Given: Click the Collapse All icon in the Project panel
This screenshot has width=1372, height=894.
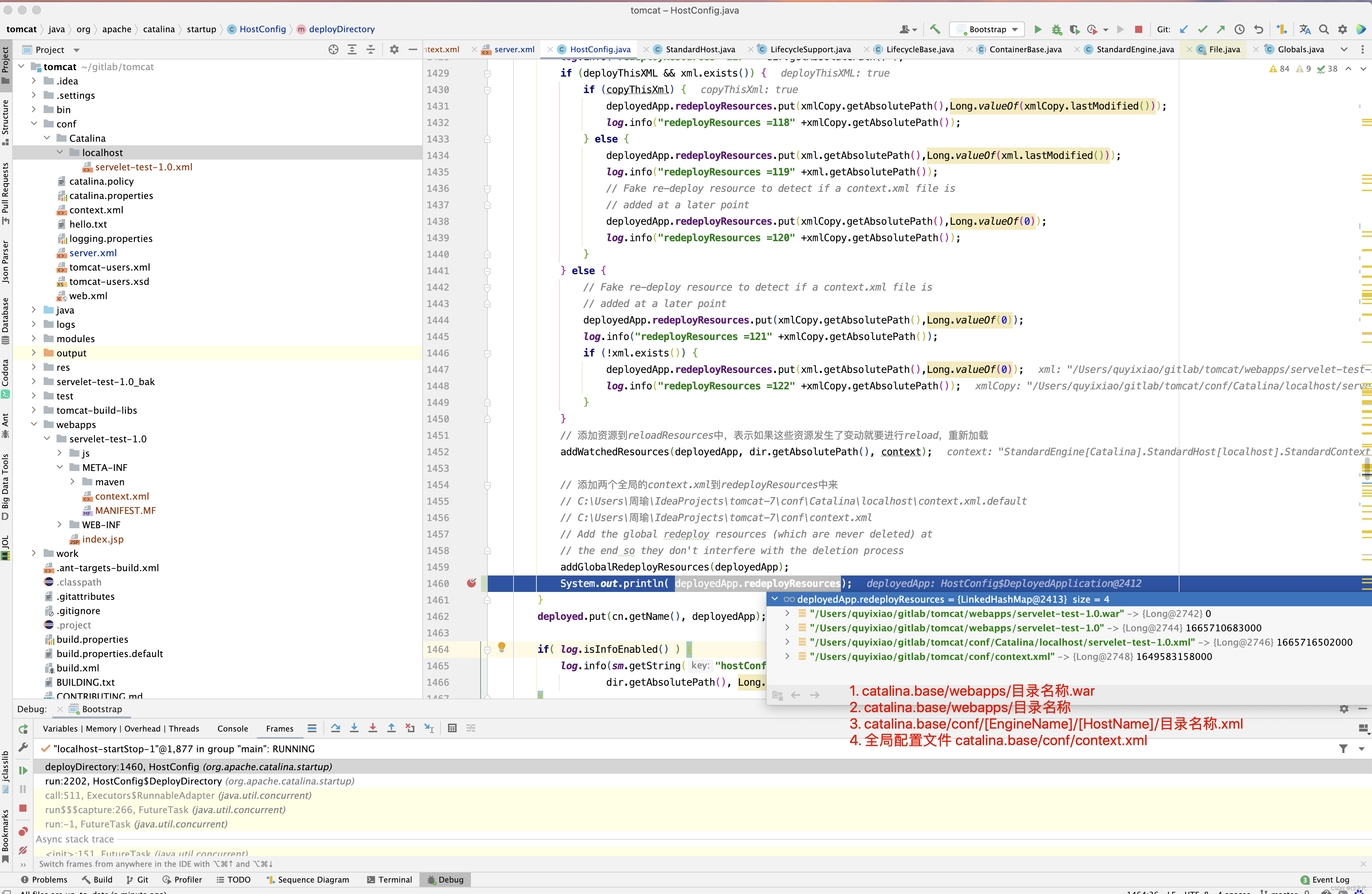Looking at the screenshot, I should click(370, 50).
